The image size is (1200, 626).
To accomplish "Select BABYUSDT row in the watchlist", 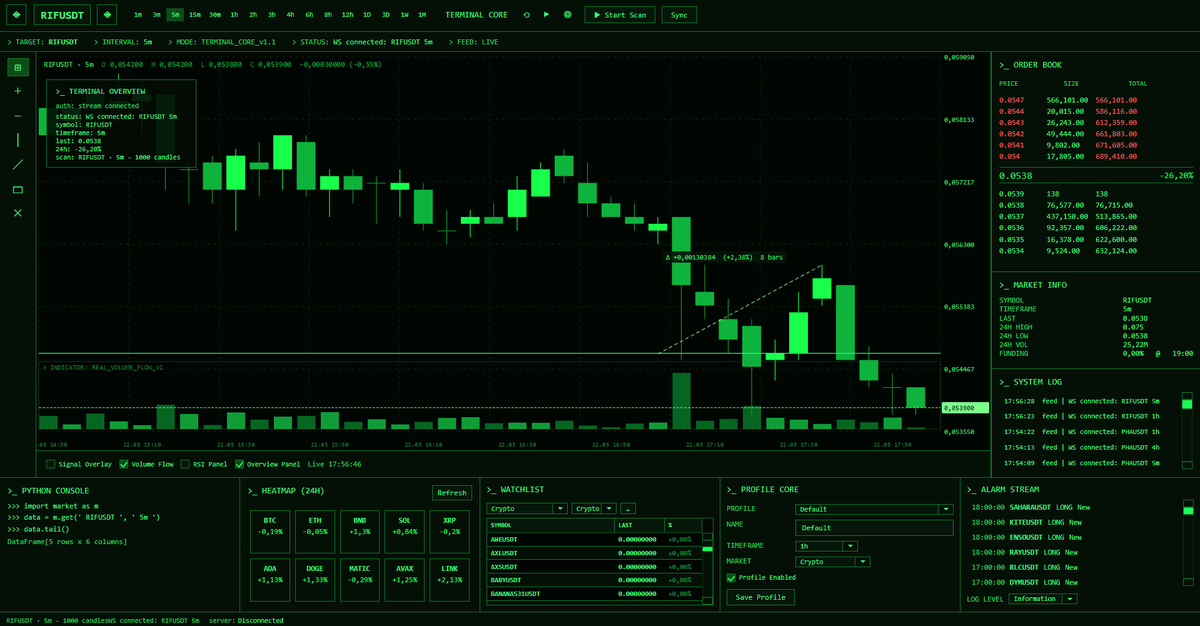I will click(x=593, y=579).
